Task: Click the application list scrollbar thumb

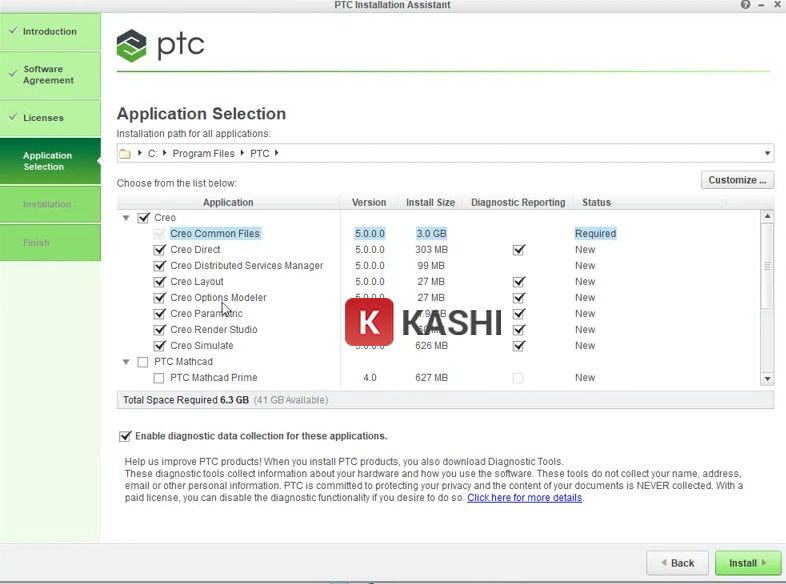Action: click(x=767, y=265)
